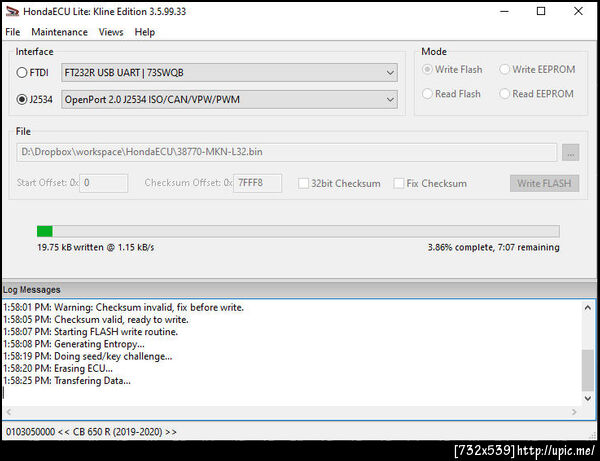Select Read EEPROM mode
Image resolution: width=600 pixels, height=461 pixels.
pos(504,94)
